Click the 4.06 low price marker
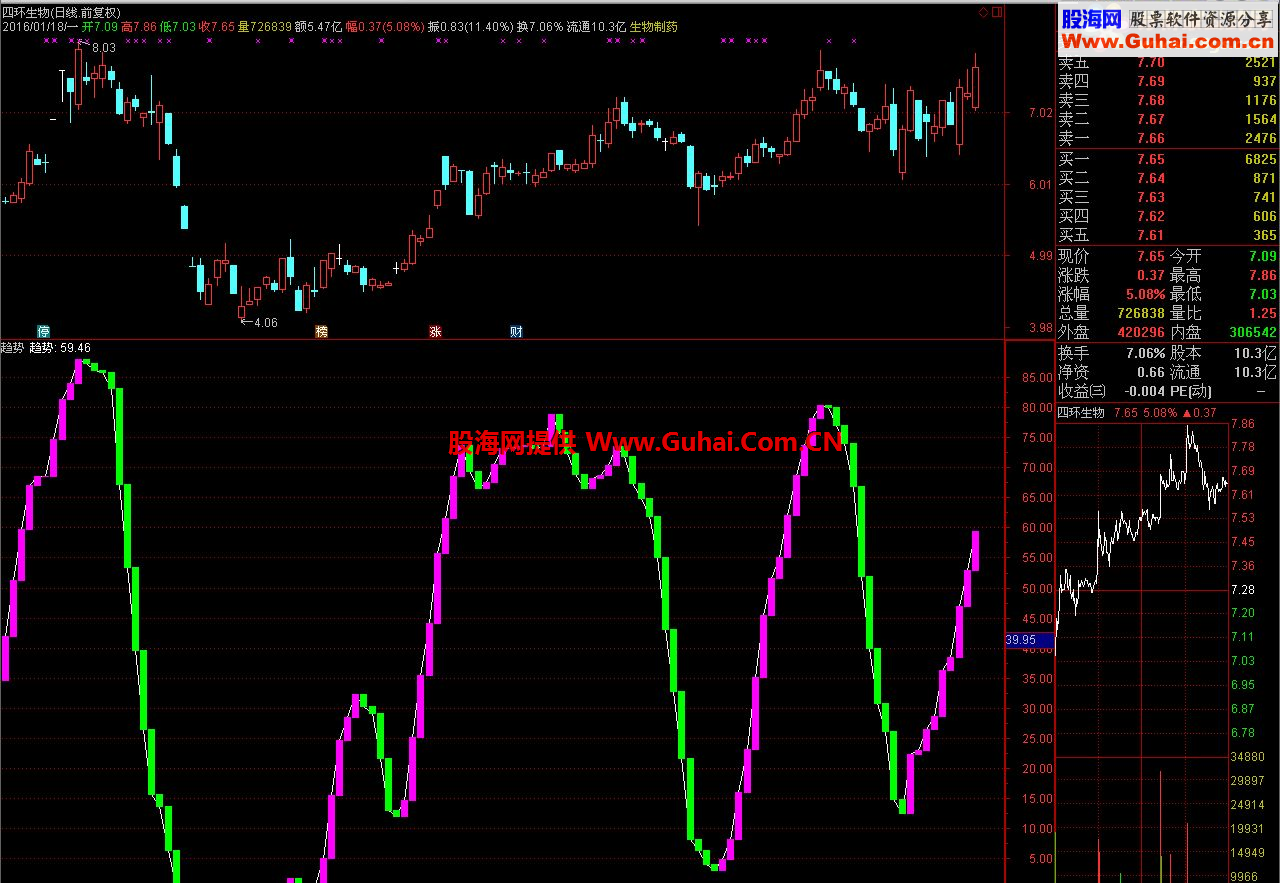The height and width of the screenshot is (883, 1280). click(x=266, y=322)
